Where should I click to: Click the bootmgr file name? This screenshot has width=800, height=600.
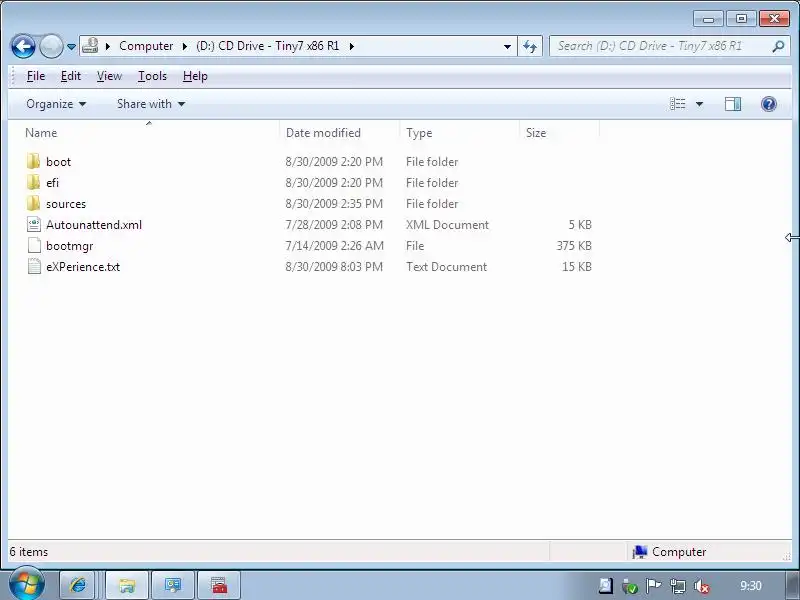[69, 246]
